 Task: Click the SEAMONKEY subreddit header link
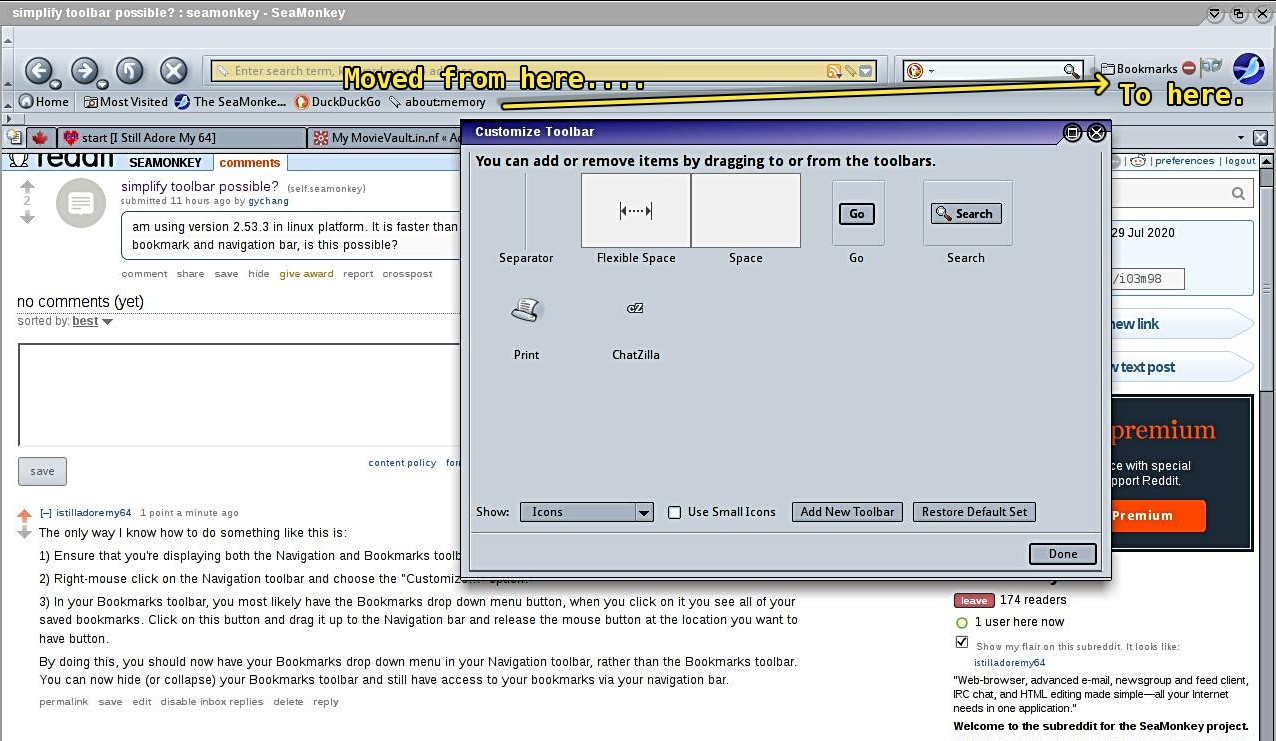coord(165,163)
